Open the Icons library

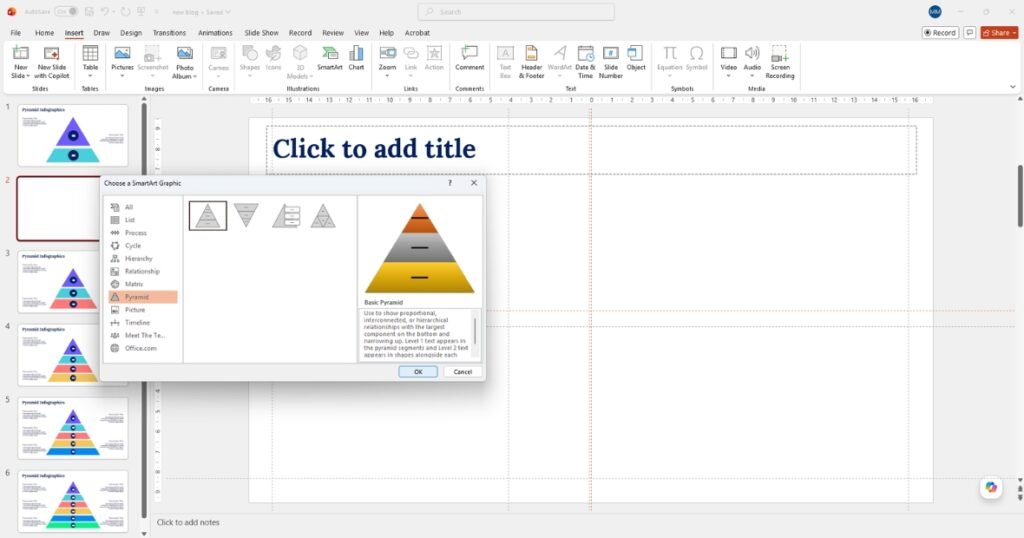(274, 58)
